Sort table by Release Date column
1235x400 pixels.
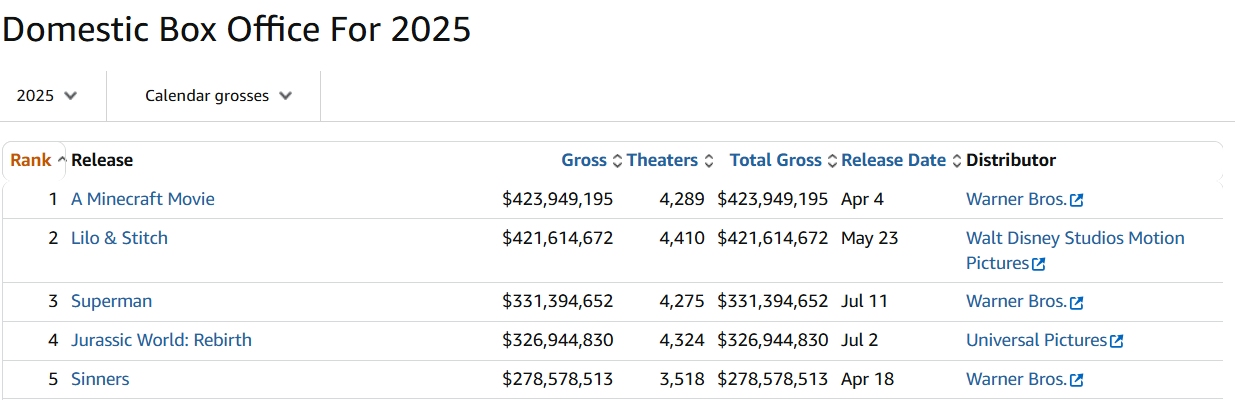click(x=893, y=160)
